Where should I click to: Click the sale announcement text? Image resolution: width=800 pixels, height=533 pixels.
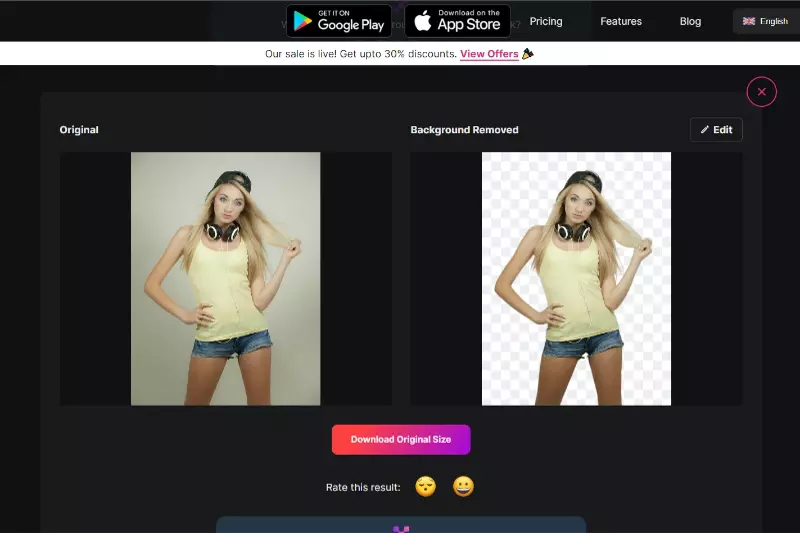(x=361, y=54)
